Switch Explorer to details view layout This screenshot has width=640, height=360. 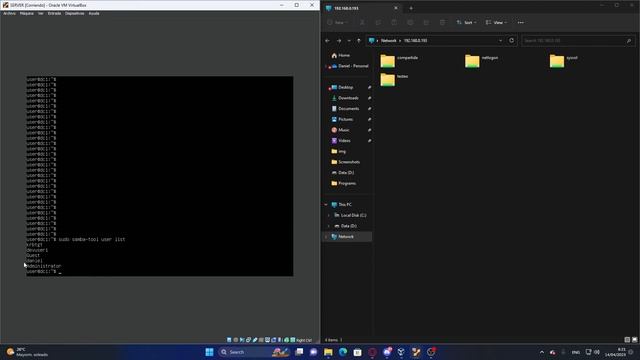(627, 340)
